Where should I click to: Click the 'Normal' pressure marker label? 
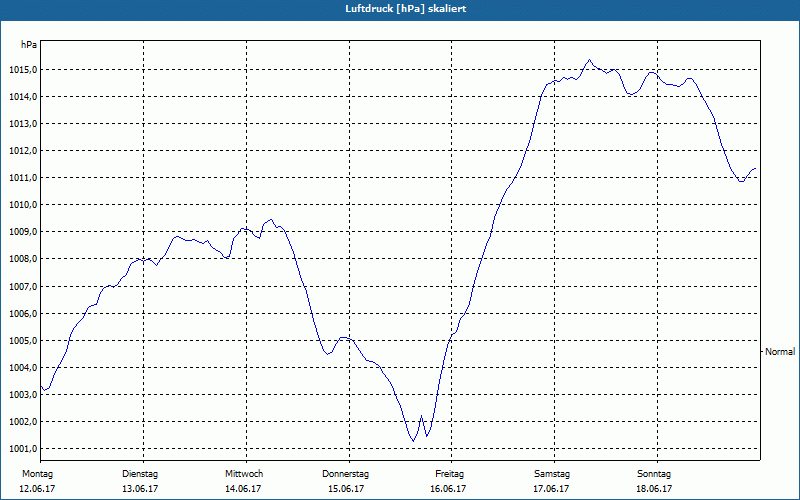pyautogui.click(x=780, y=352)
